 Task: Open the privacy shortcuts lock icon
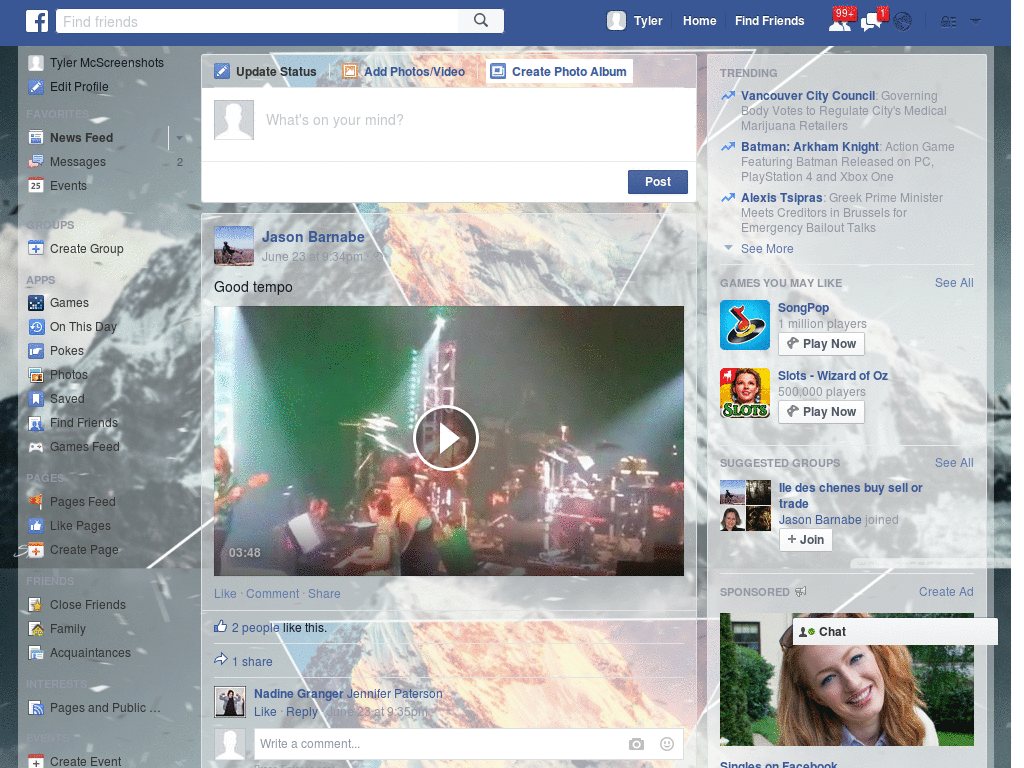[x=947, y=20]
